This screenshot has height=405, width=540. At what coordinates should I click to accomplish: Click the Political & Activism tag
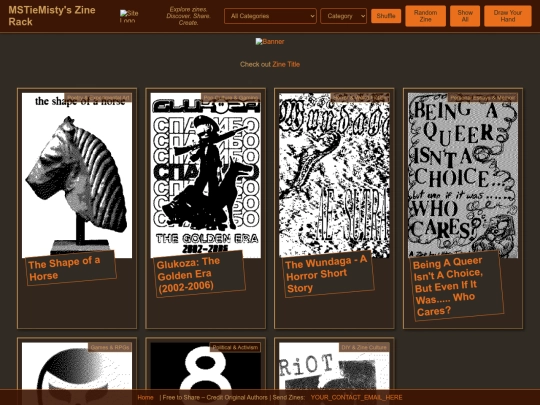coord(235,347)
